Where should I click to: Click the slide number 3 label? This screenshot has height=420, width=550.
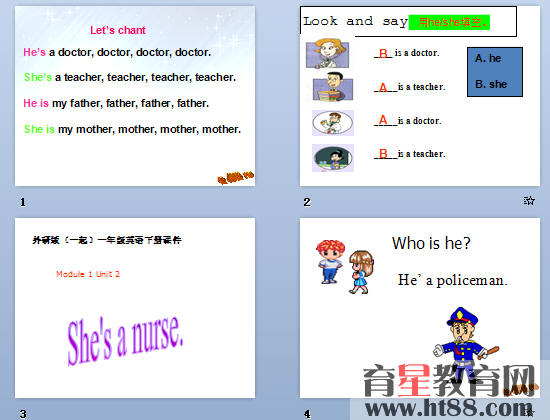pyautogui.click(x=23, y=414)
